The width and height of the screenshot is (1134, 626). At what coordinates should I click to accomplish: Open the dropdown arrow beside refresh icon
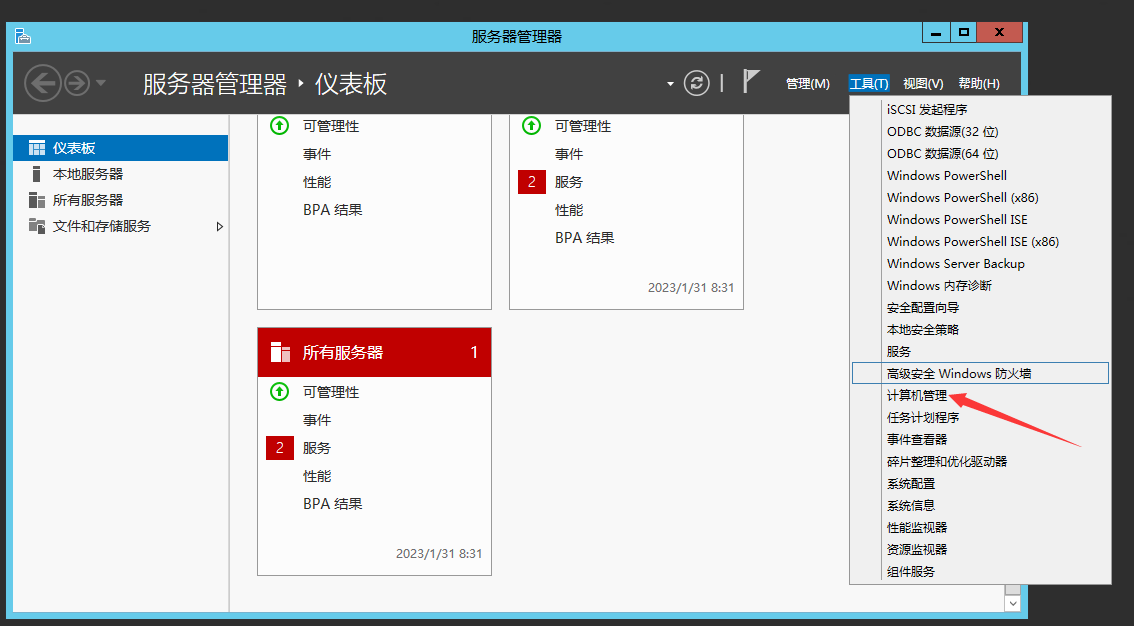[x=670, y=84]
